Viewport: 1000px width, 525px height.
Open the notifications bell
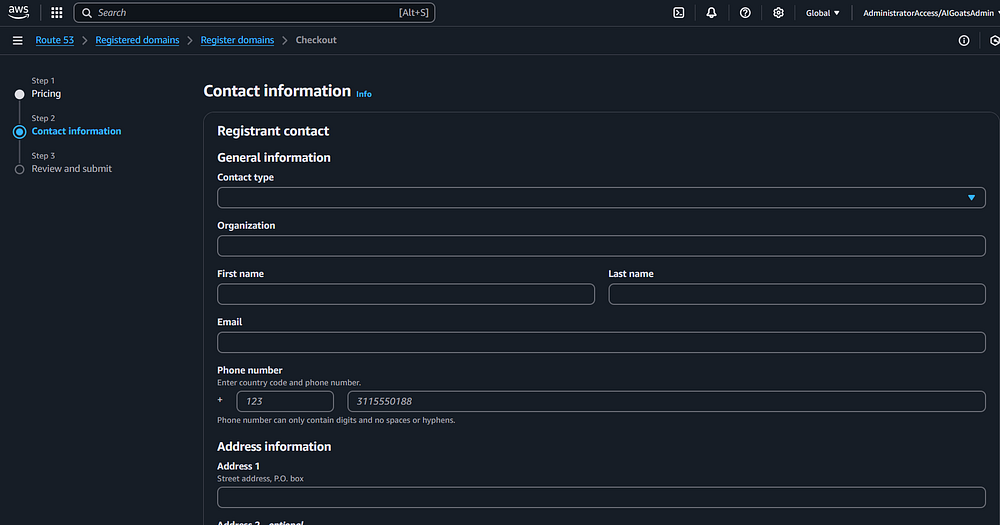pyautogui.click(x=711, y=13)
